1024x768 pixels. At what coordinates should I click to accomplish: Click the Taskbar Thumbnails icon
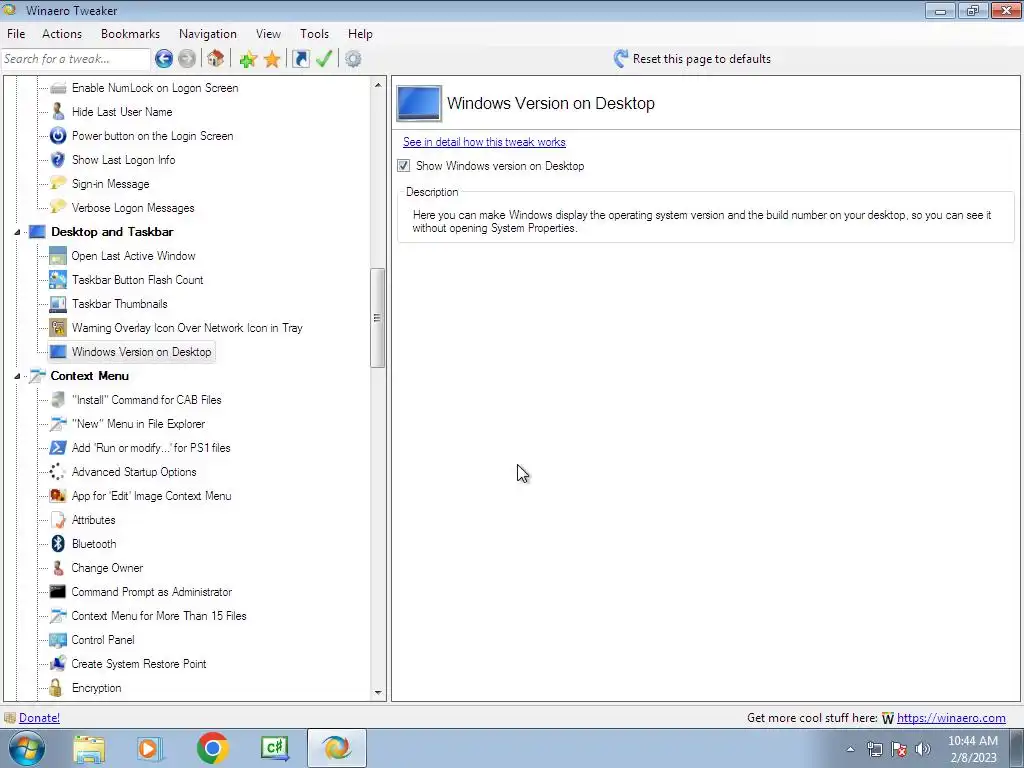click(58, 304)
